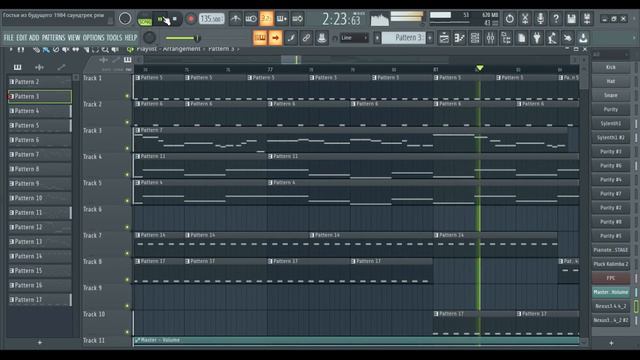Image resolution: width=640 pixels, height=360 pixels.
Task: Select Pattern 2 in picker list
Action: pyautogui.click(x=40, y=82)
